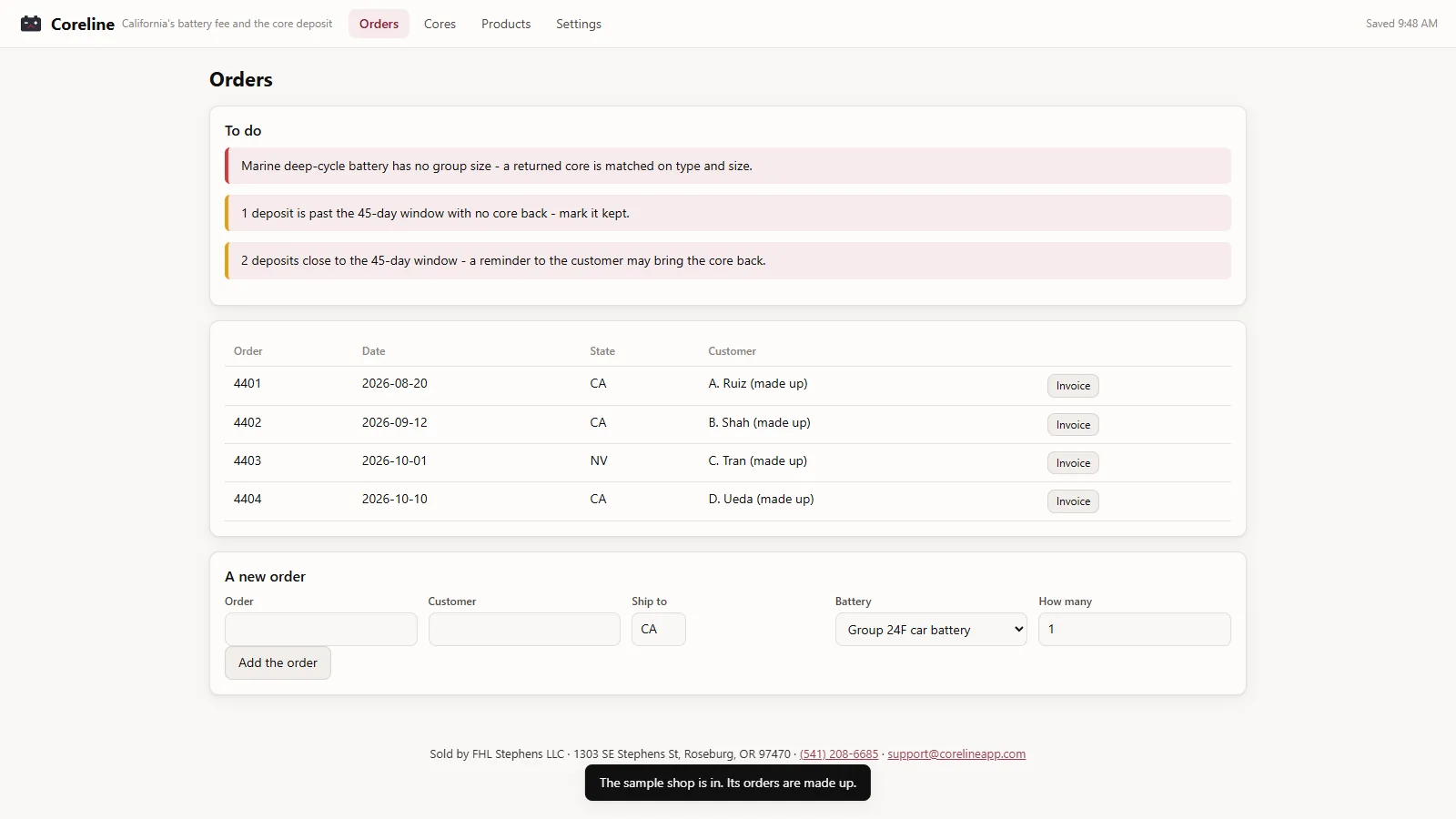Viewport: 1456px width, 819px height.
Task: Click the Order column header
Action: (248, 351)
